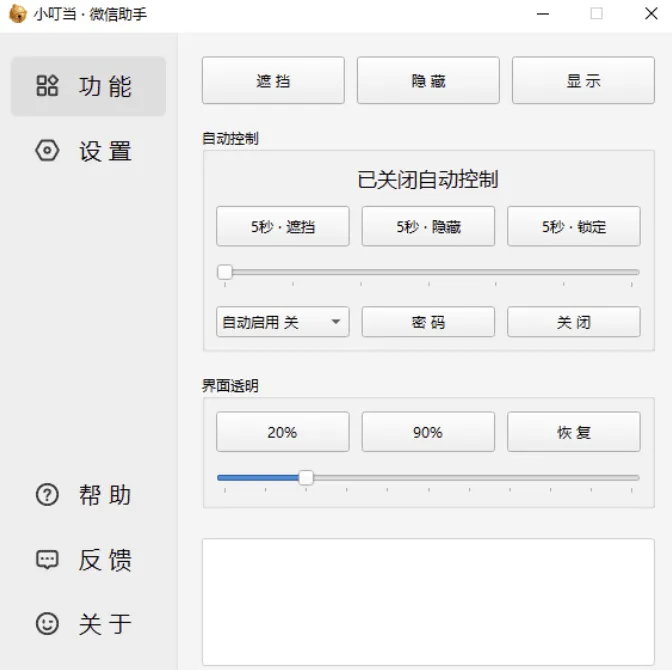Set interface transparency to 20%
Image resolution: width=672 pixels, height=670 pixels.
coord(282,432)
